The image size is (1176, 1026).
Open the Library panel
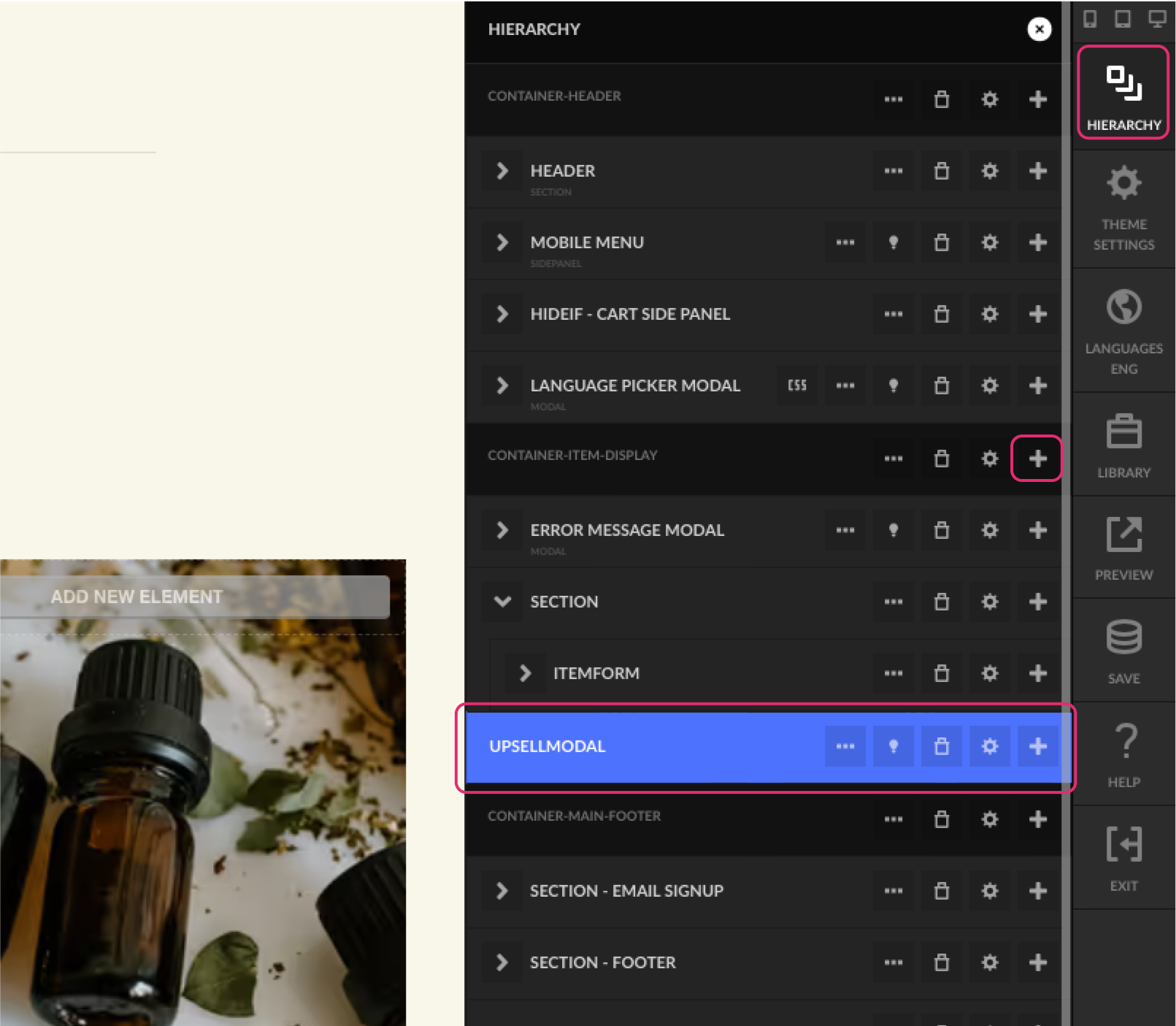[1123, 445]
